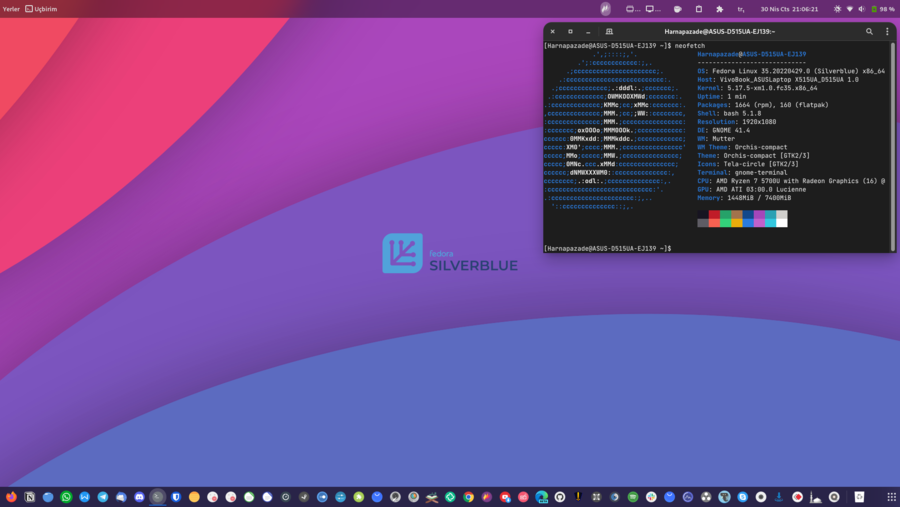The image size is (900, 507).
Task: Open Skype from the dock
Action: pos(743,497)
